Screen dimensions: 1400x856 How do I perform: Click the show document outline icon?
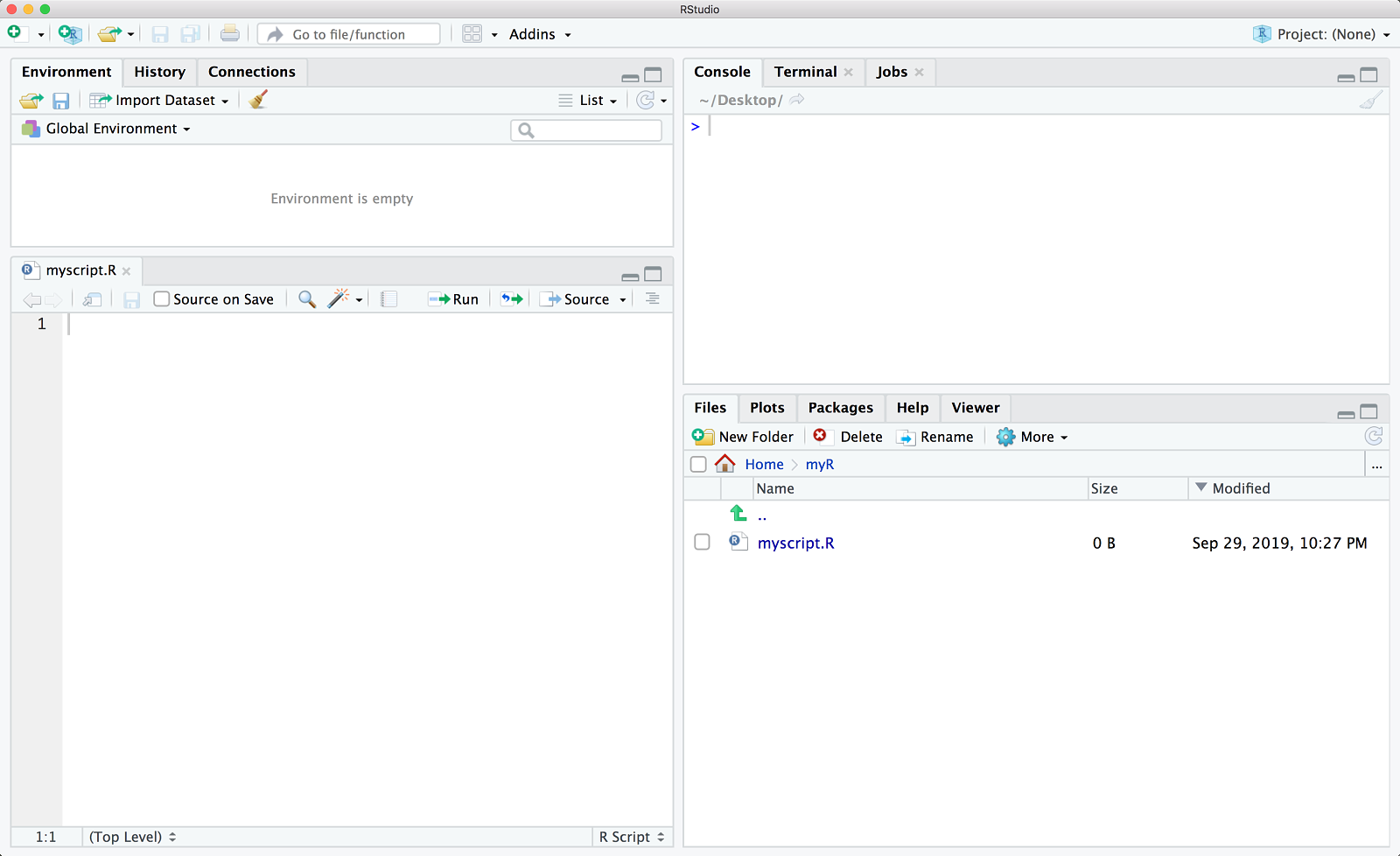tap(653, 299)
